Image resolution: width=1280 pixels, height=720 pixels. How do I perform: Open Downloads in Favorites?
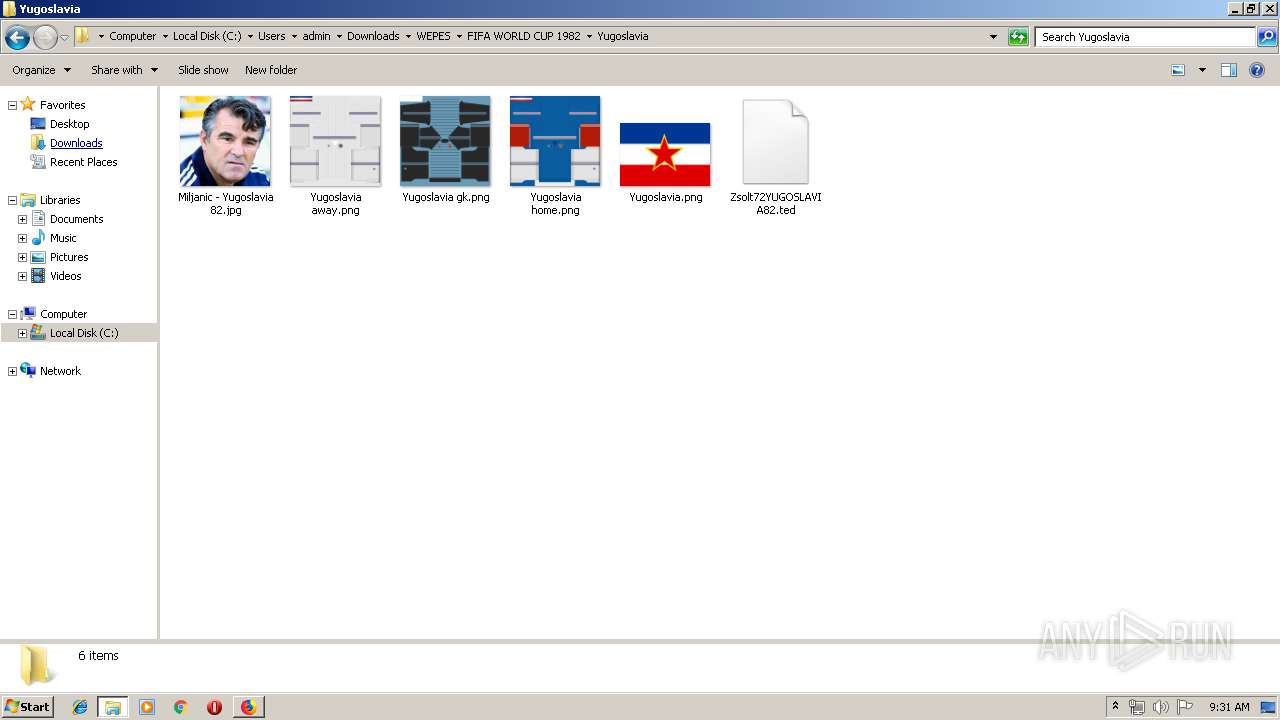pos(76,143)
